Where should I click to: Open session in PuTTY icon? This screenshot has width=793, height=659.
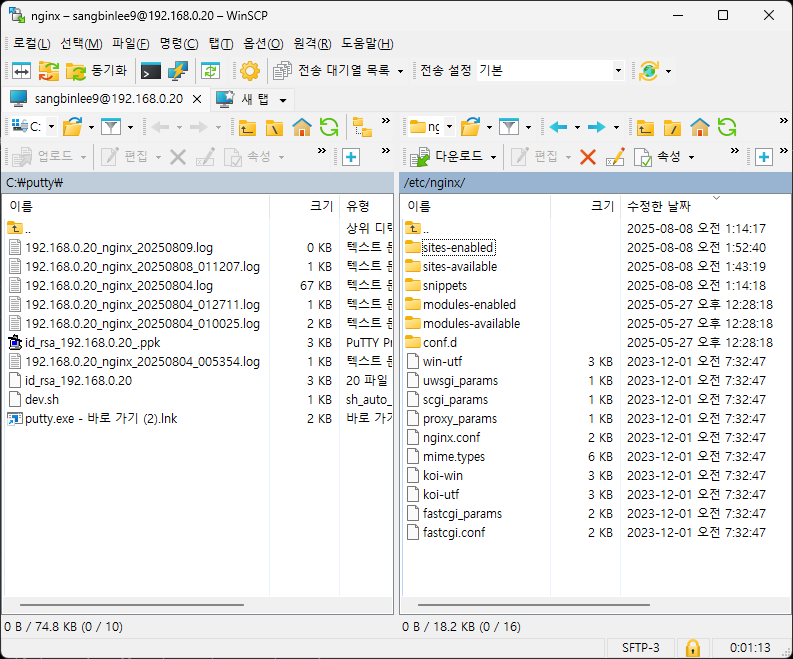pos(178,71)
